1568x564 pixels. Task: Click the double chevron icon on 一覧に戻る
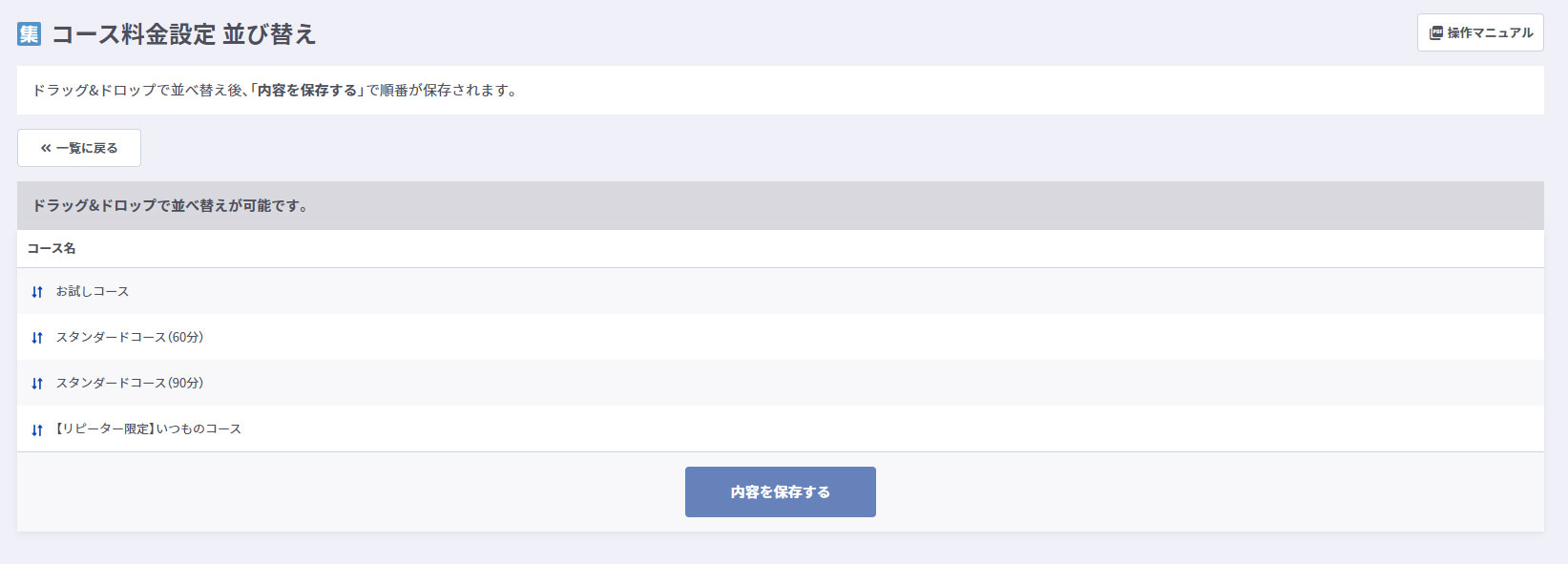(x=46, y=149)
